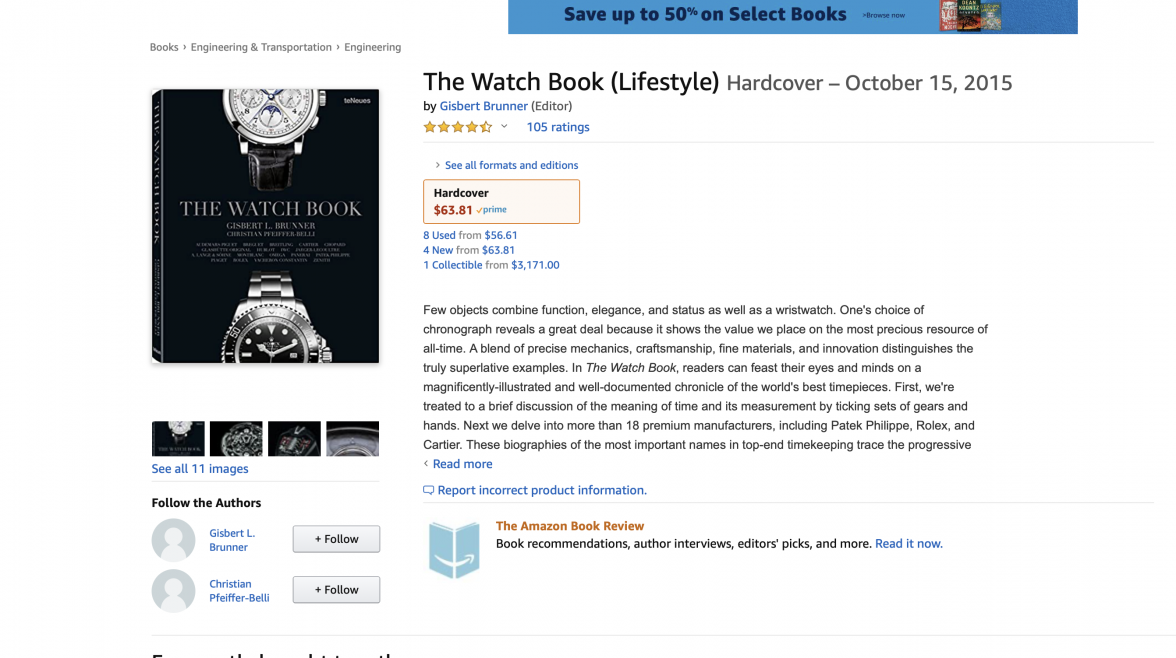Click the report speech bubble icon
Image resolution: width=1176 pixels, height=658 pixels.
pos(428,490)
